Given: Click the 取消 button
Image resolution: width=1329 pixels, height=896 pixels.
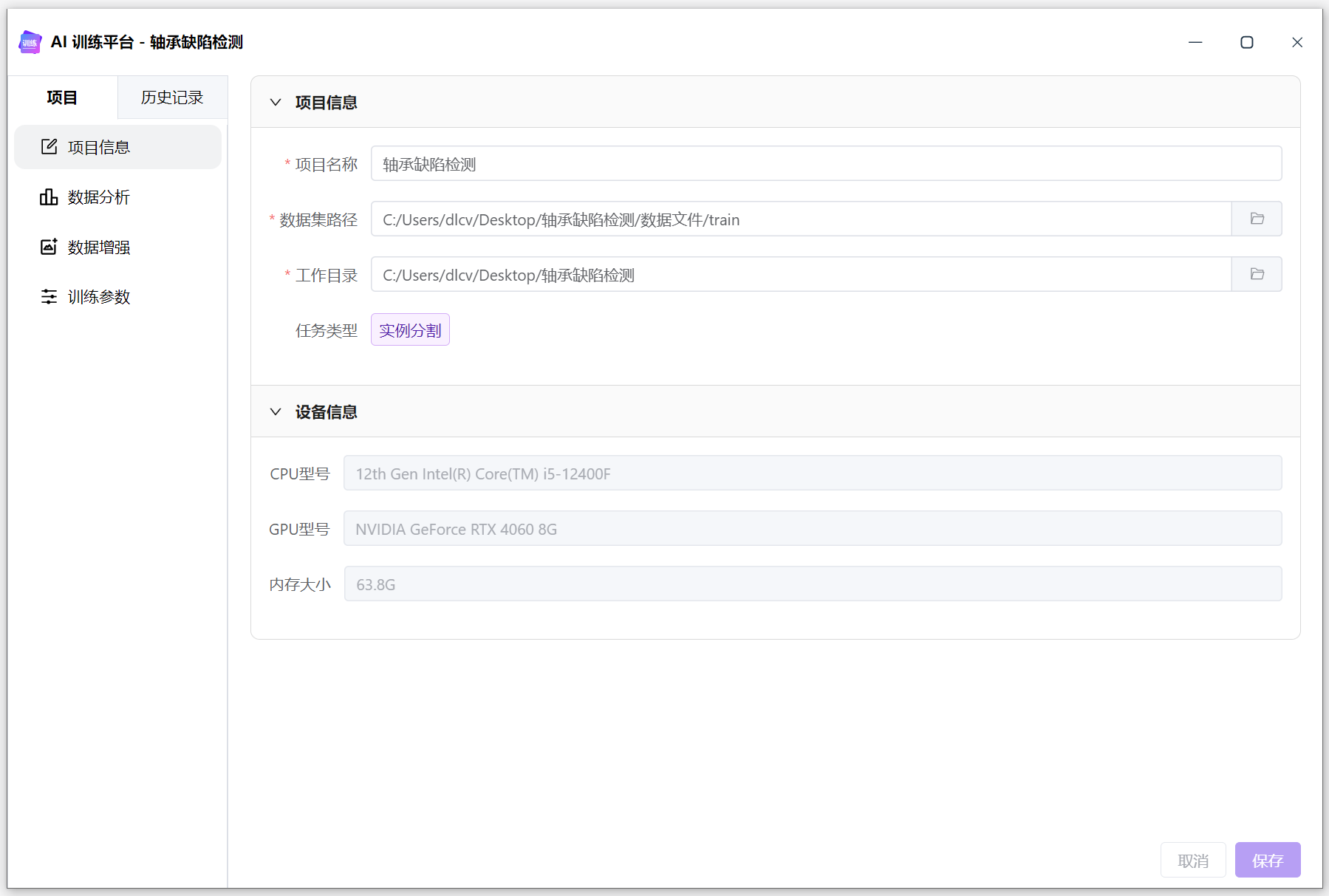Looking at the screenshot, I should (1193, 860).
